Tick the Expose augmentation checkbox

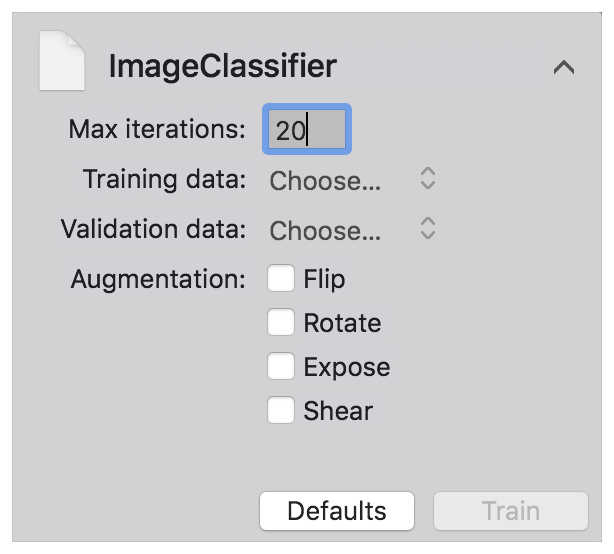pyautogui.click(x=281, y=367)
